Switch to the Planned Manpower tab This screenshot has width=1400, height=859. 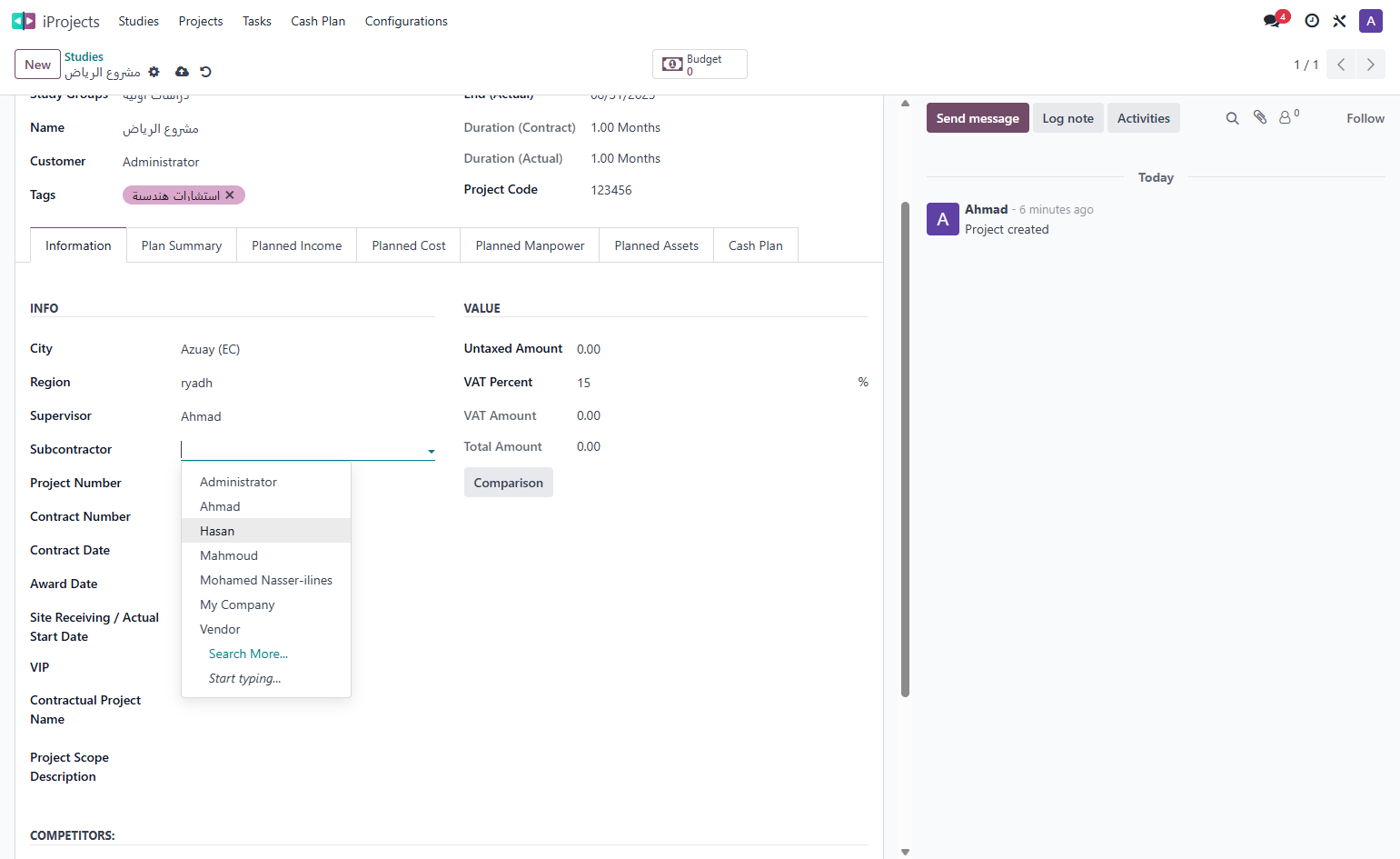(x=531, y=245)
